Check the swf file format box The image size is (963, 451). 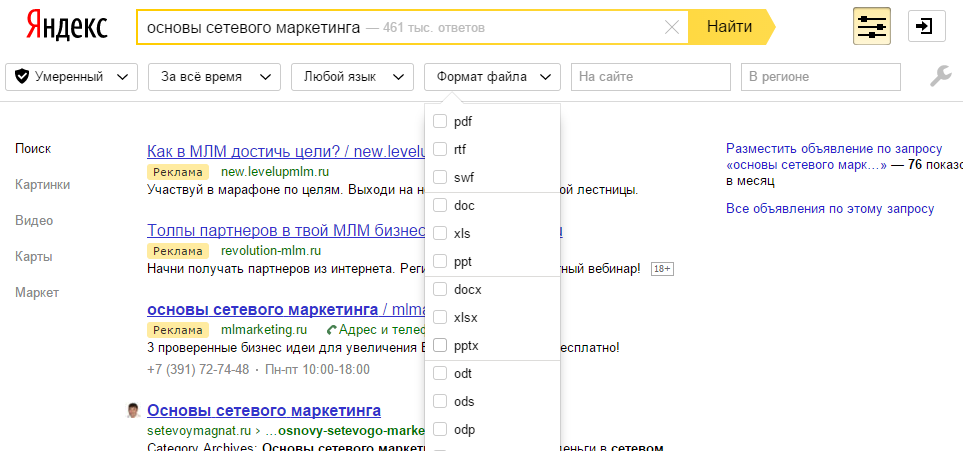440,178
